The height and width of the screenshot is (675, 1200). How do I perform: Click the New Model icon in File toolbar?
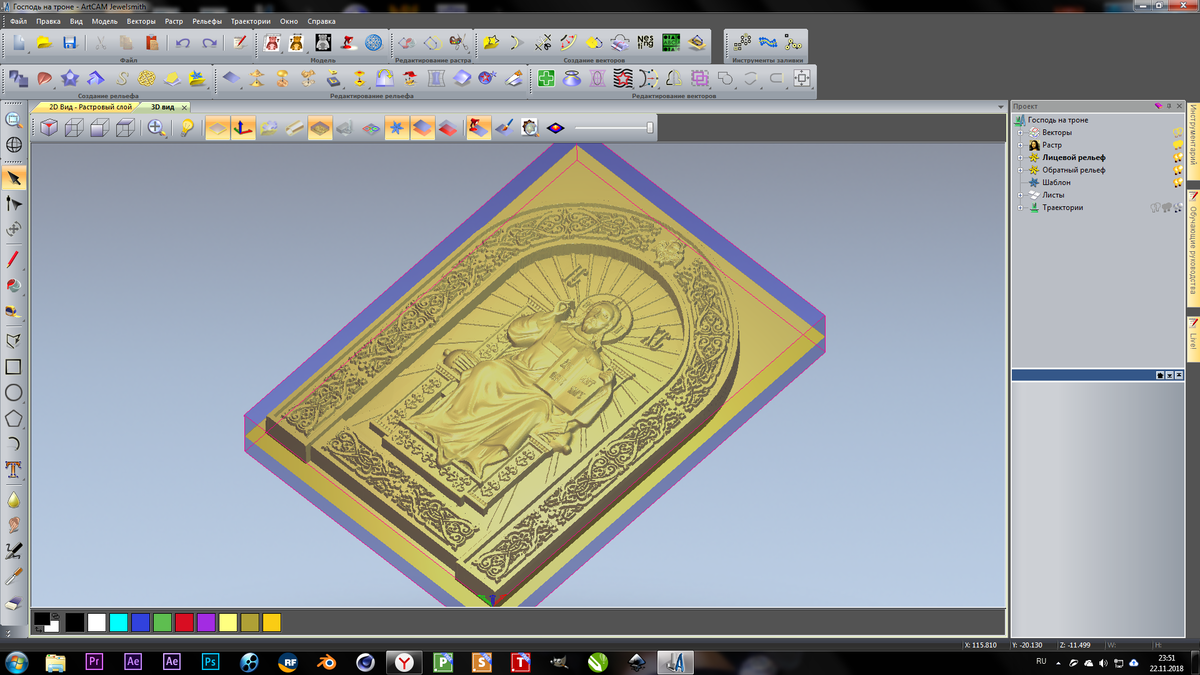click(19, 43)
